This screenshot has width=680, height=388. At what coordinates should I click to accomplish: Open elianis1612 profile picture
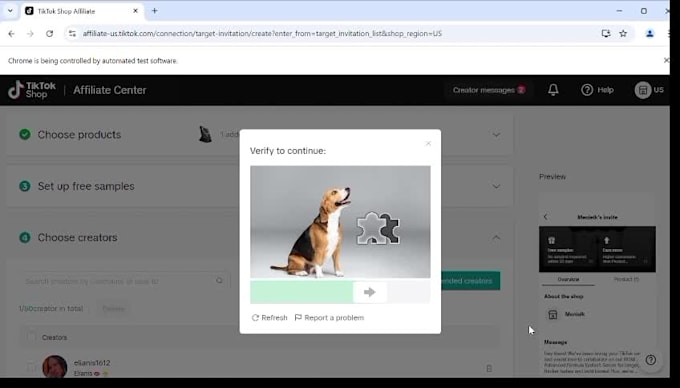[x=55, y=367]
